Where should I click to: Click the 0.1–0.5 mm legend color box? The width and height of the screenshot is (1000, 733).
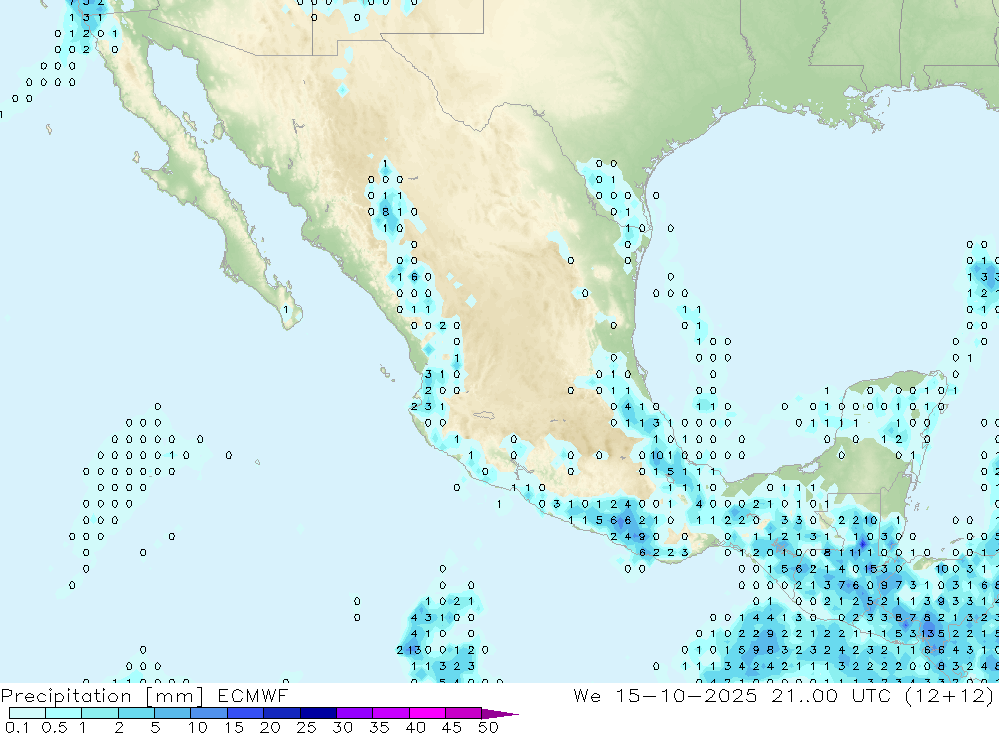[27, 713]
